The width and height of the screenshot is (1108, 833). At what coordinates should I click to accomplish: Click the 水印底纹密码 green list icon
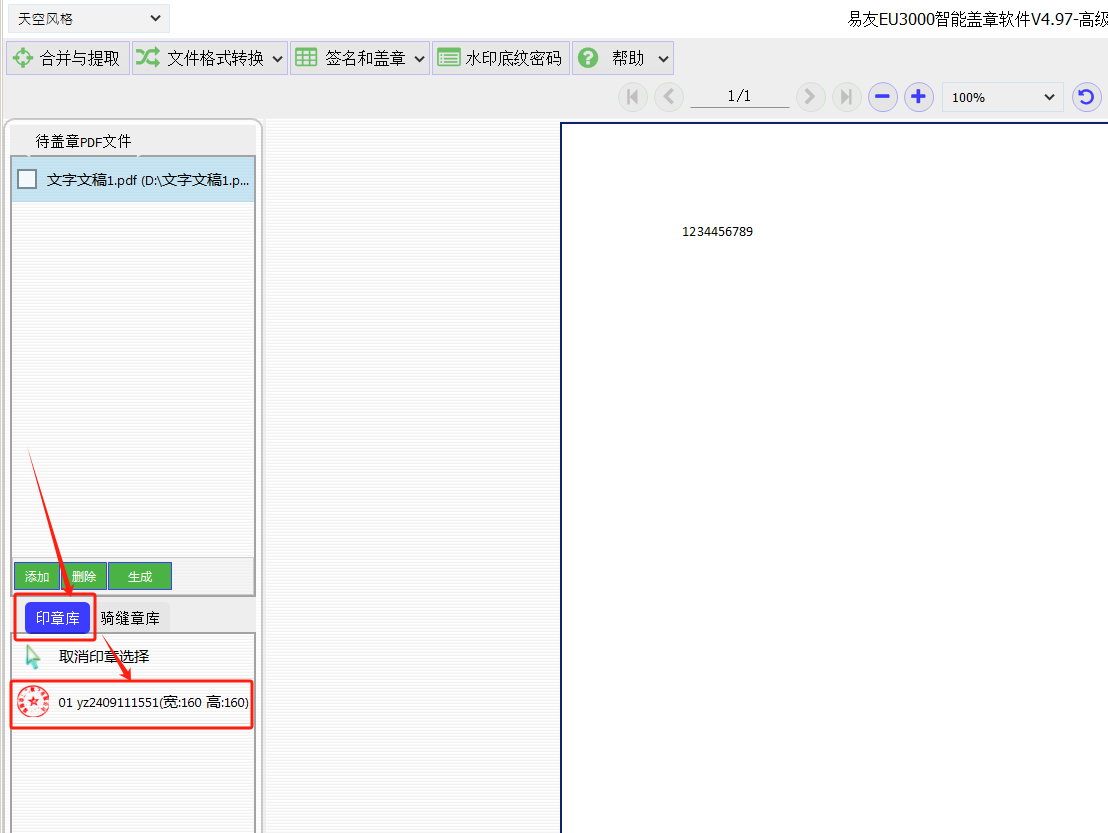tap(449, 57)
